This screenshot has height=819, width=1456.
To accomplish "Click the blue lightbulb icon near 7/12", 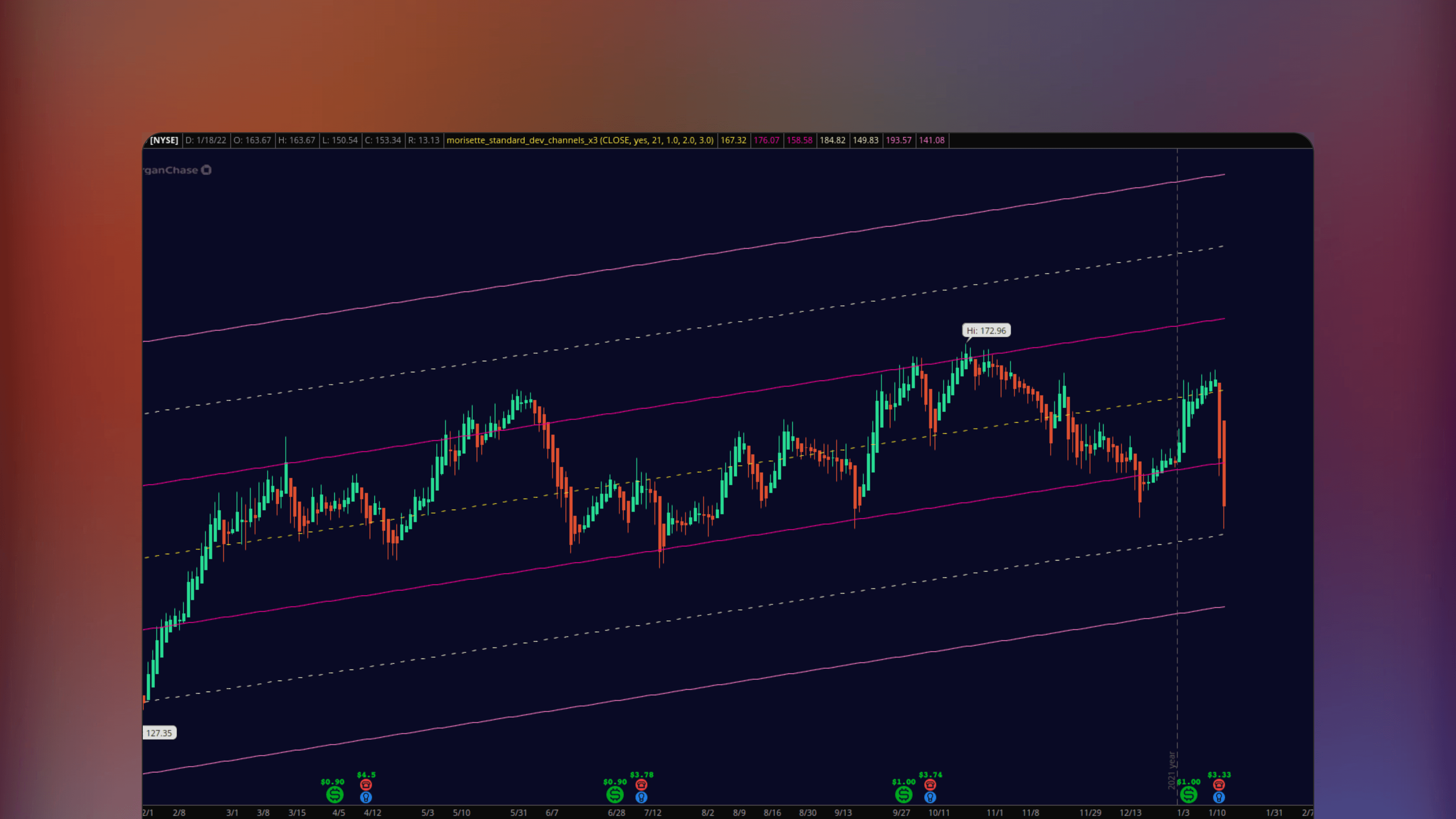I will click(x=642, y=798).
